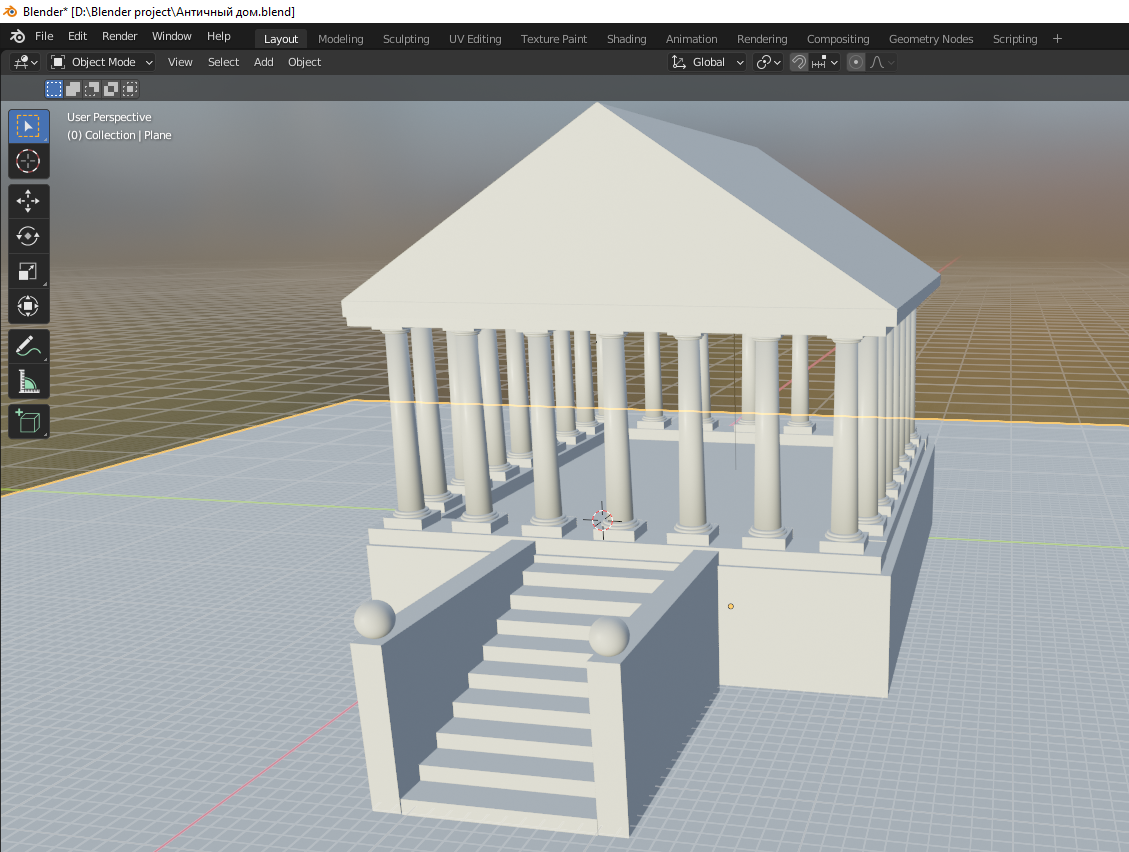Switch to the Shading workspace tab
This screenshot has width=1129, height=852.
(626, 39)
